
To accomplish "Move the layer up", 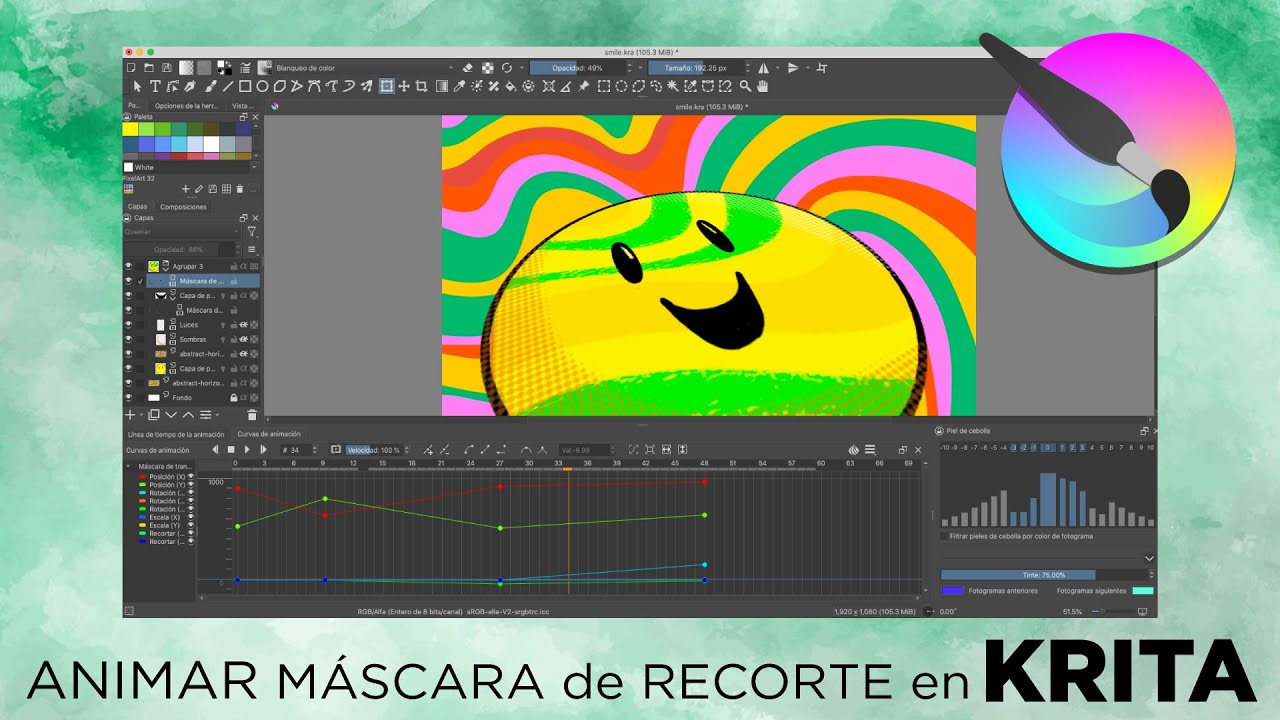I will pyautogui.click(x=188, y=414).
